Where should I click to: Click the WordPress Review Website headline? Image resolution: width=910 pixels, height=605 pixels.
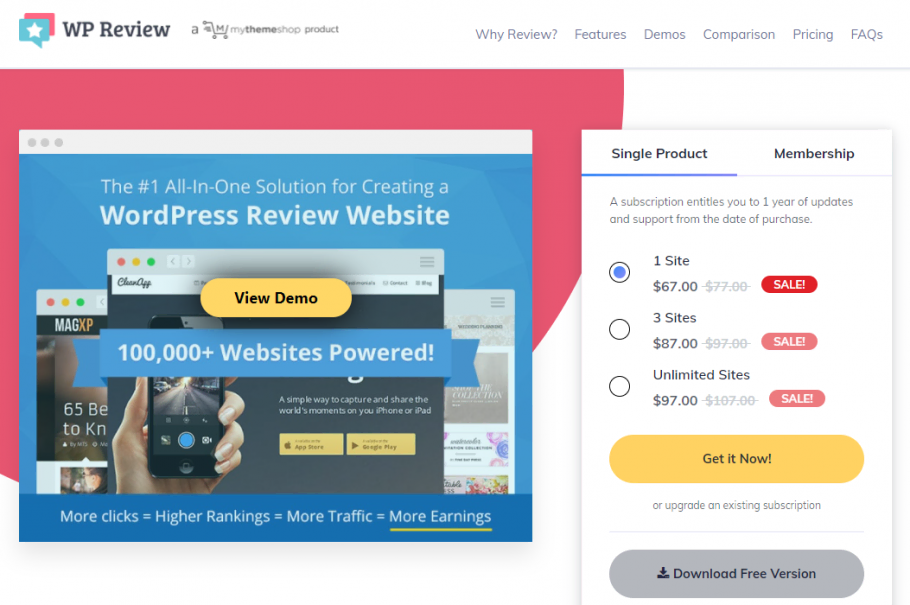click(275, 215)
